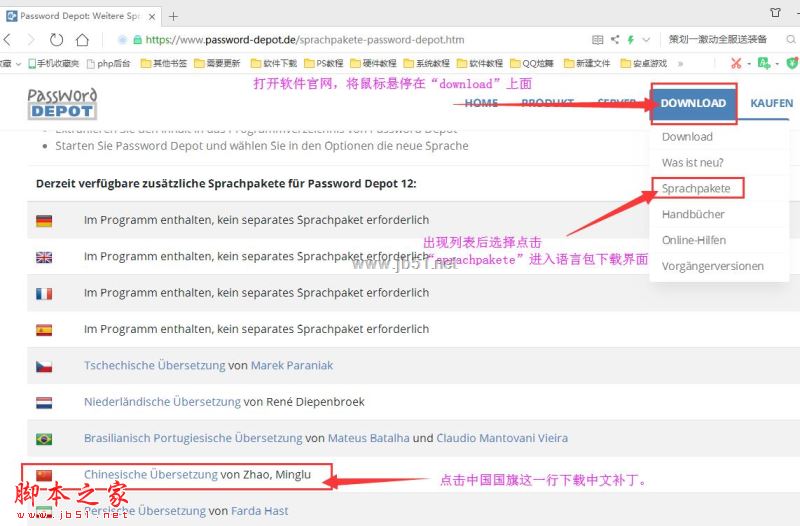
Task: Click the shirt skin icon at top right
Action: coord(776,12)
